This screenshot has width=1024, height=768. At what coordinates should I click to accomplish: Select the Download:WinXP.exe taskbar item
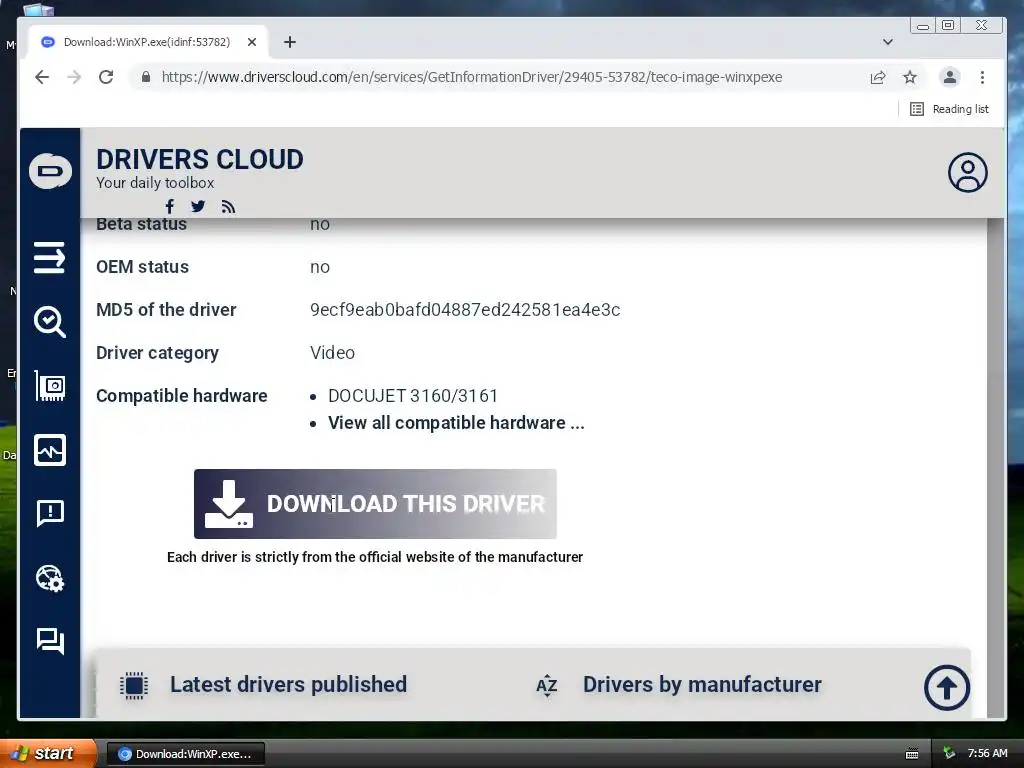point(186,754)
